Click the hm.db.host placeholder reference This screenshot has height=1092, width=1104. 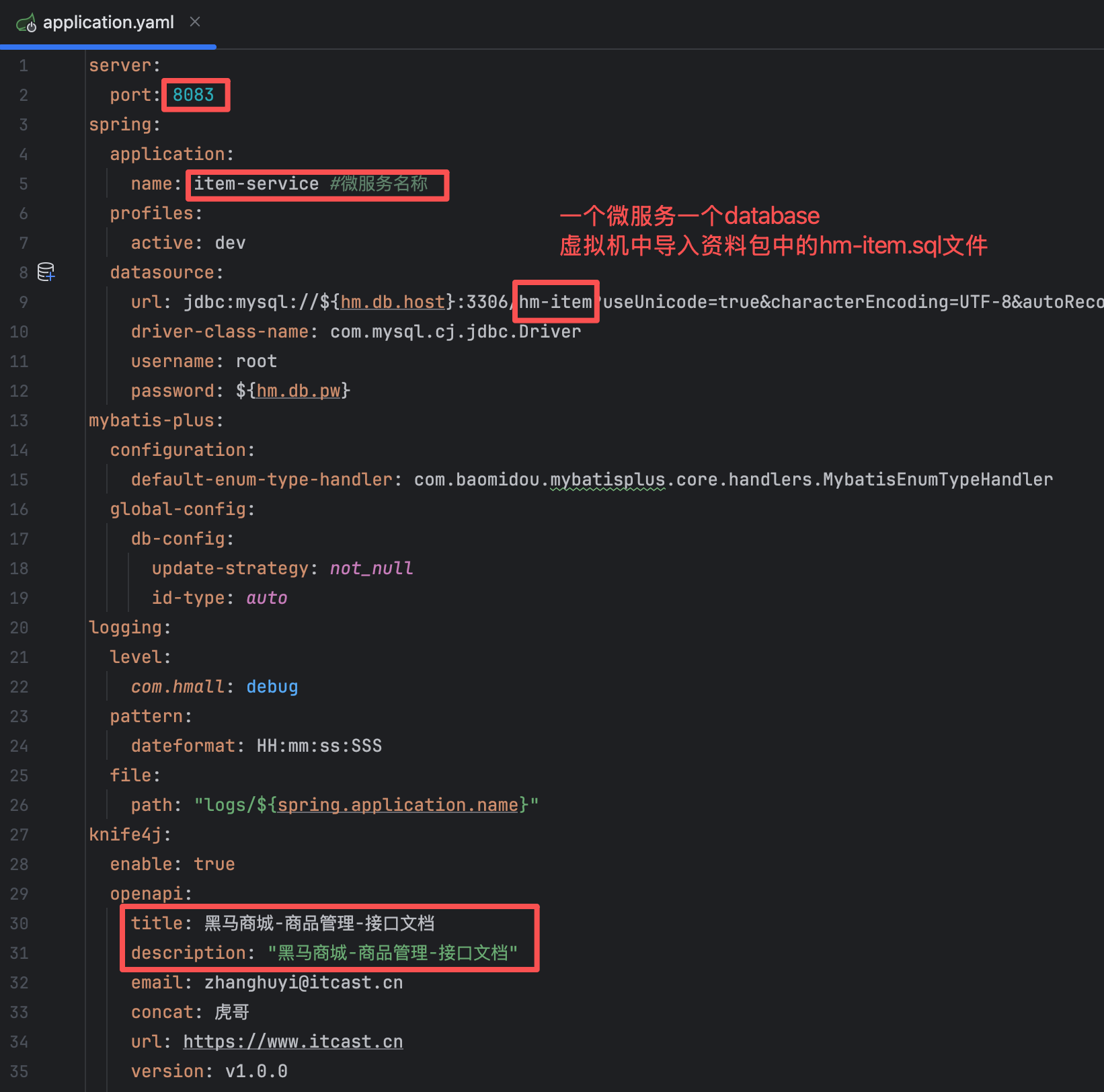pyautogui.click(x=393, y=302)
